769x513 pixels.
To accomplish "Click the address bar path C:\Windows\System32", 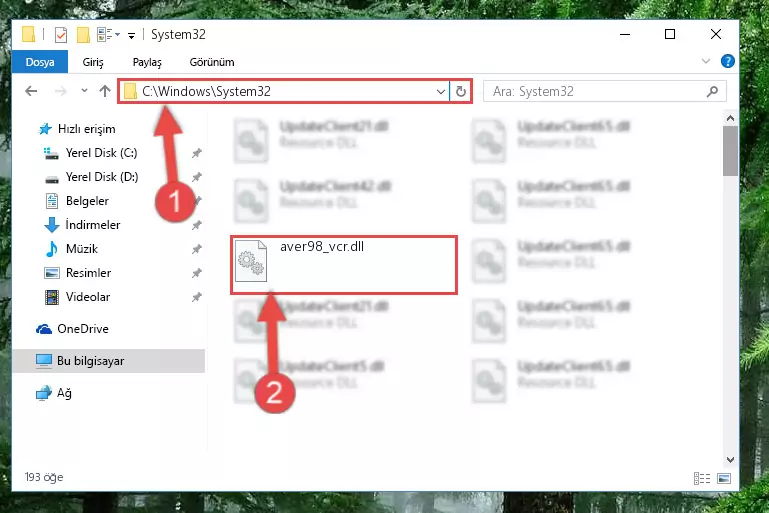I will 206,91.
